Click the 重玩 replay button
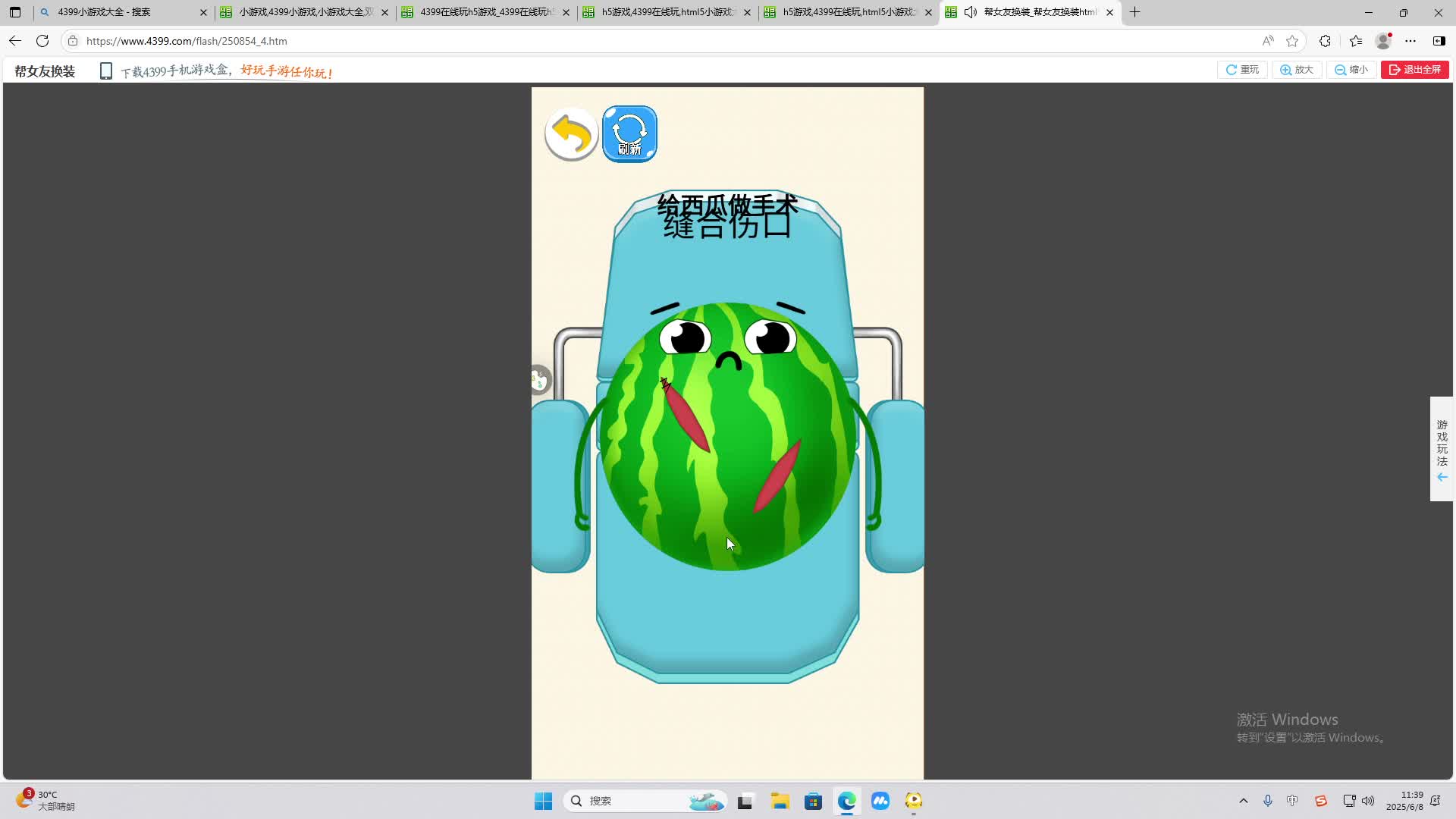Image resolution: width=1456 pixels, height=819 pixels. point(1242,70)
